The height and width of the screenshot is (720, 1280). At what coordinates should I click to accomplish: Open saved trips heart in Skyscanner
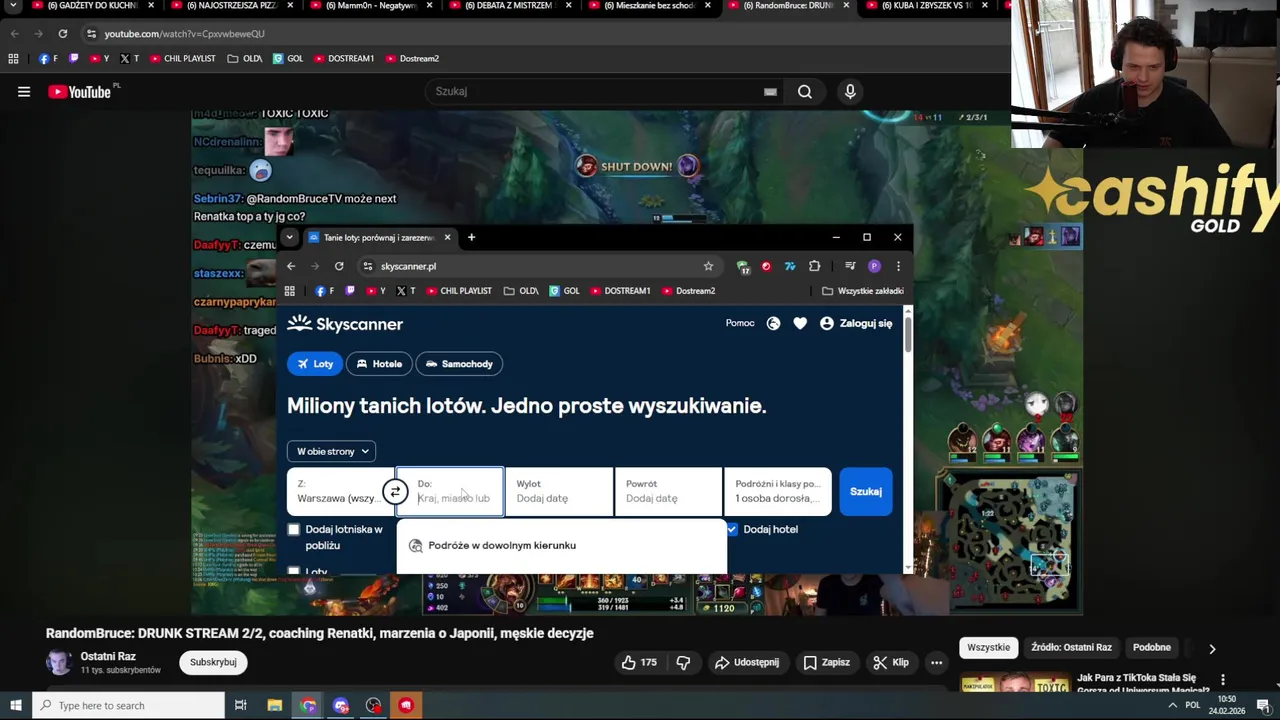pyautogui.click(x=800, y=323)
